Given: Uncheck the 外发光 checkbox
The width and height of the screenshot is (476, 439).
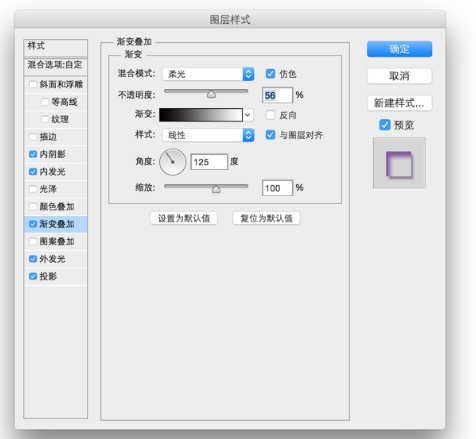Looking at the screenshot, I should pos(33,259).
